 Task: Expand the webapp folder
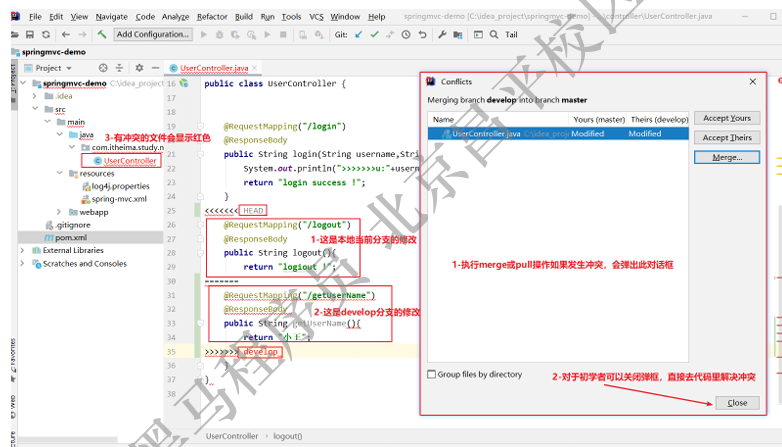coord(59,212)
